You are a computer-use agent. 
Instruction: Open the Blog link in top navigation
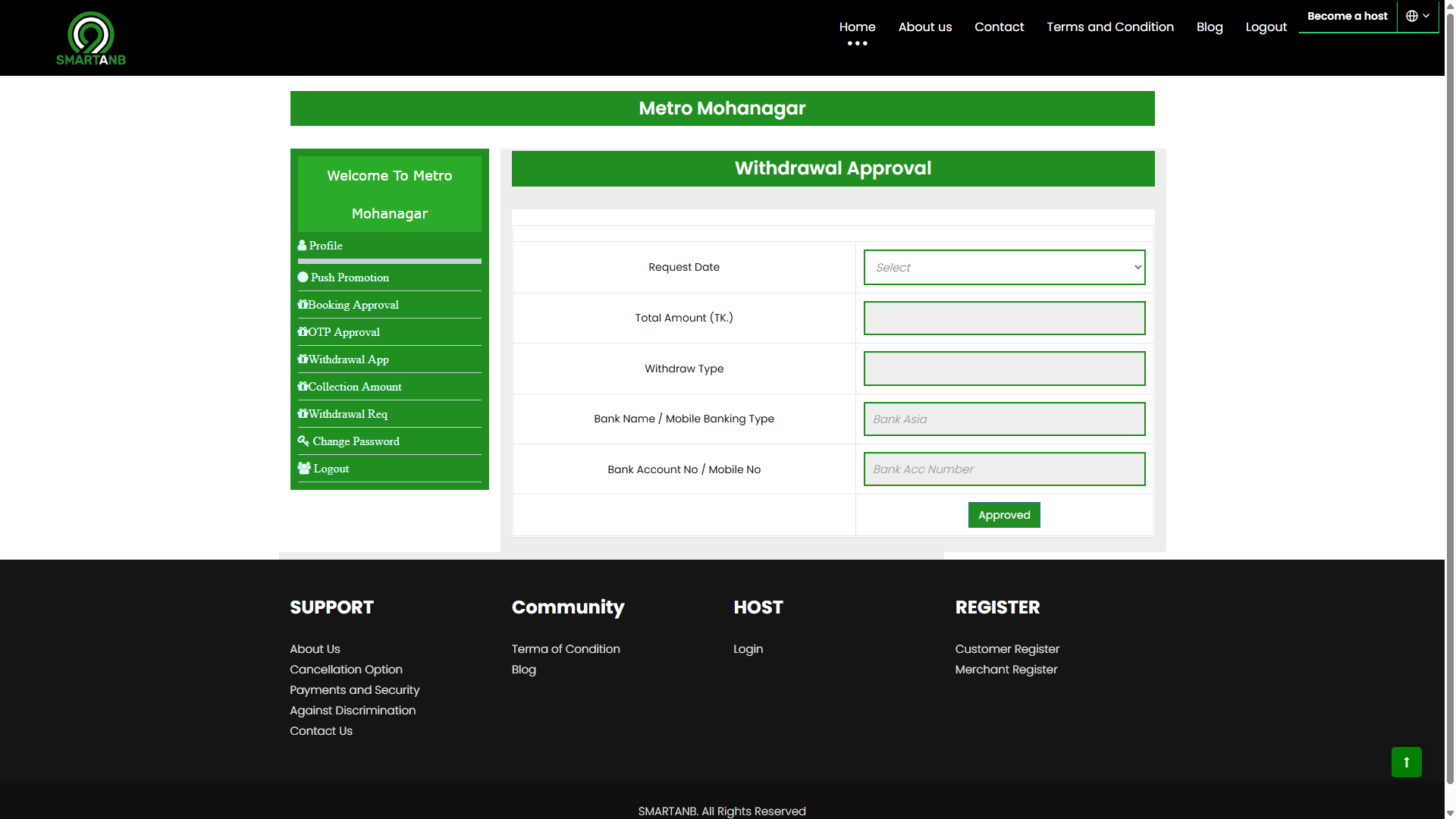1209,27
